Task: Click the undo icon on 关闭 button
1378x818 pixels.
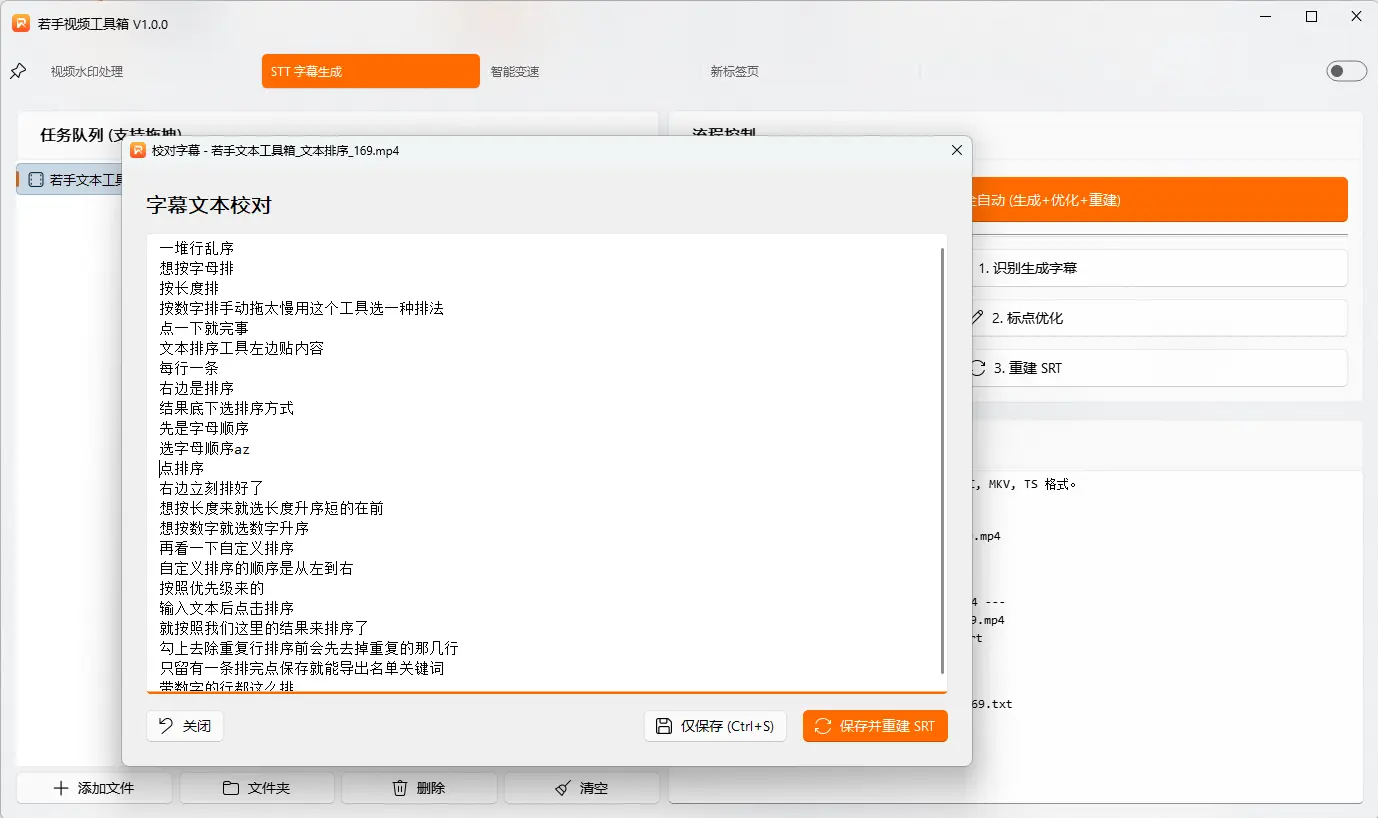Action: click(x=166, y=726)
